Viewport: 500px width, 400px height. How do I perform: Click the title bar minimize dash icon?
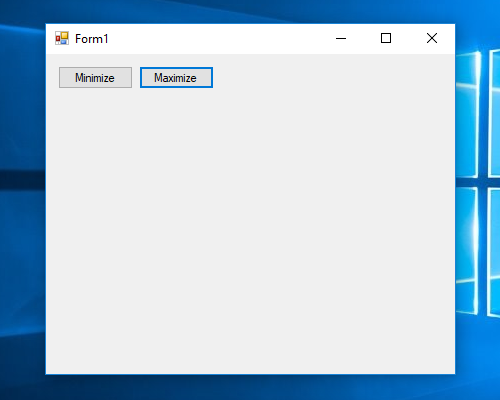click(341, 38)
